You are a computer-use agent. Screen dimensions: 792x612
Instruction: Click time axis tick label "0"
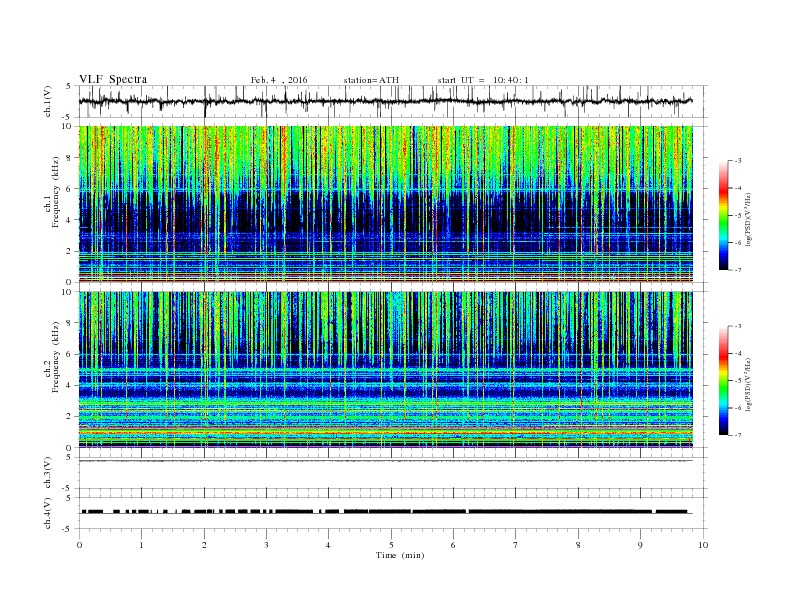(x=79, y=545)
